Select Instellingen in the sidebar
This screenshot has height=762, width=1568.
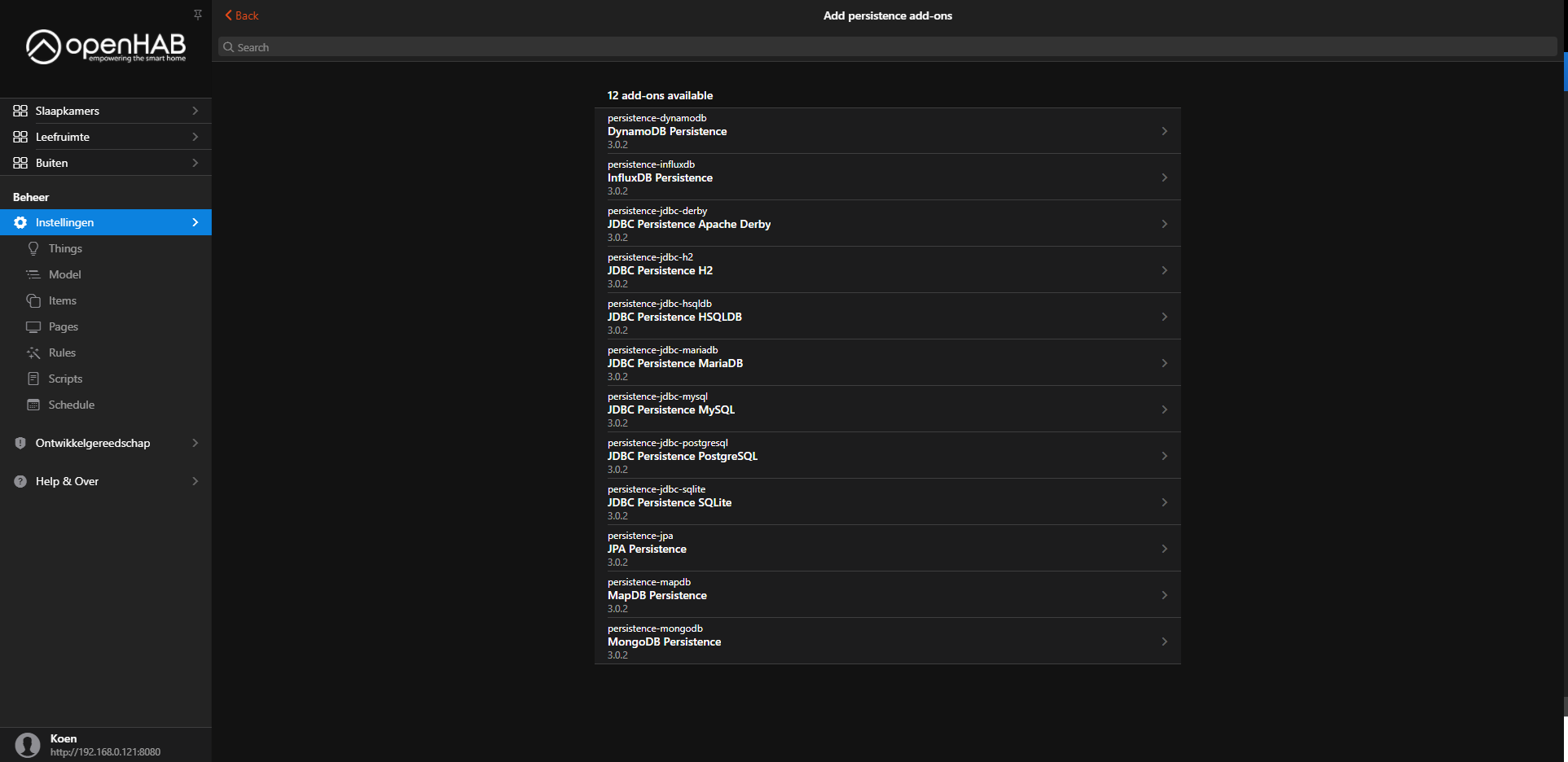pyautogui.click(x=106, y=222)
